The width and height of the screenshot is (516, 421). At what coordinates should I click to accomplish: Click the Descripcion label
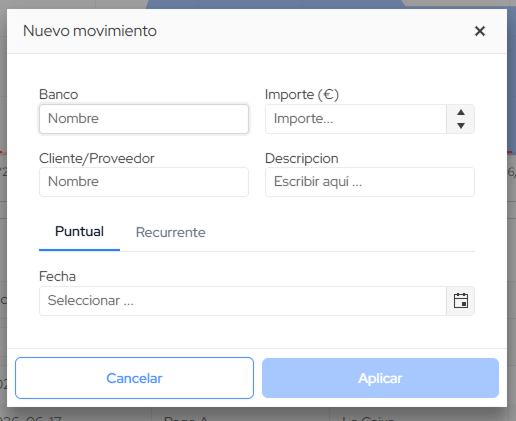302,158
